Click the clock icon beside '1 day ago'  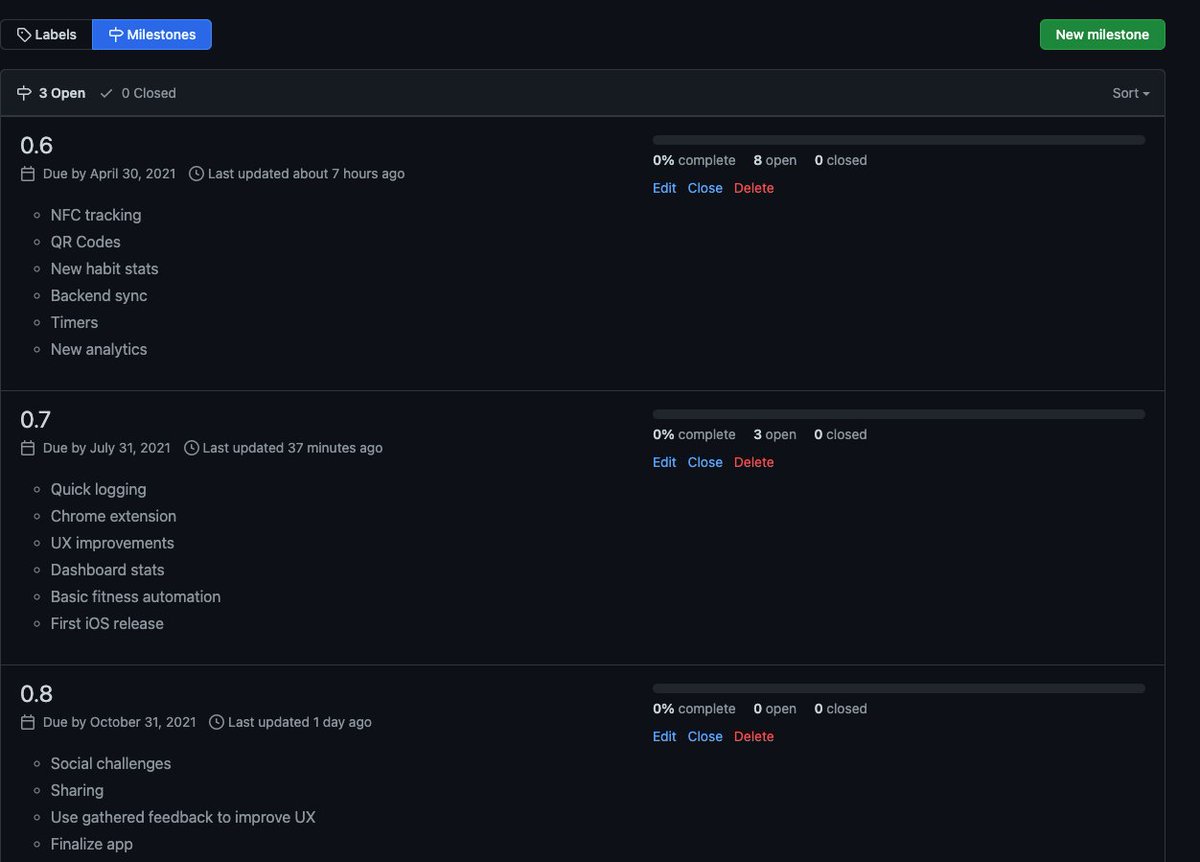(217, 722)
